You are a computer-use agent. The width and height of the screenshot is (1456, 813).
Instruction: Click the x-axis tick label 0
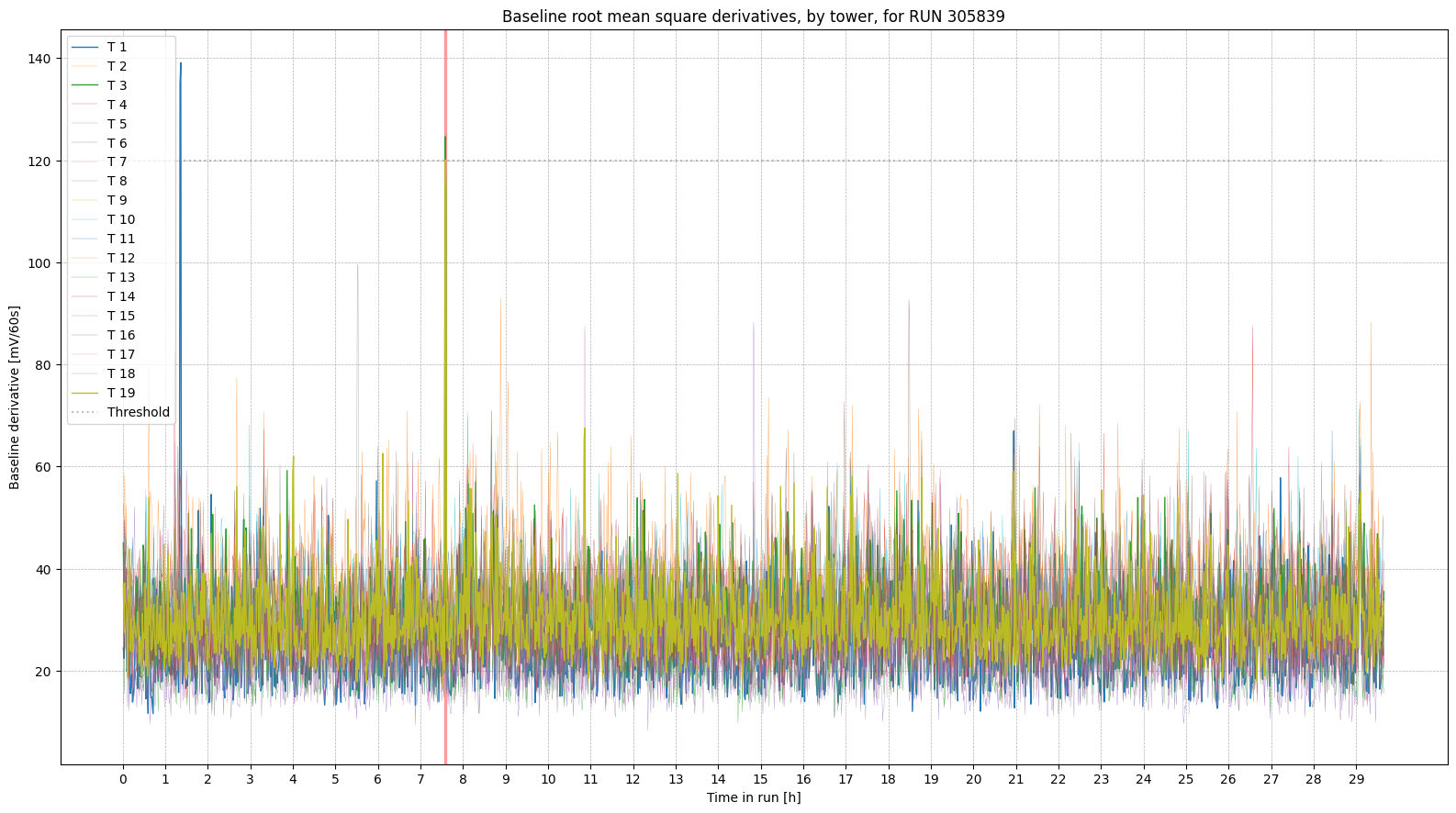click(123, 779)
